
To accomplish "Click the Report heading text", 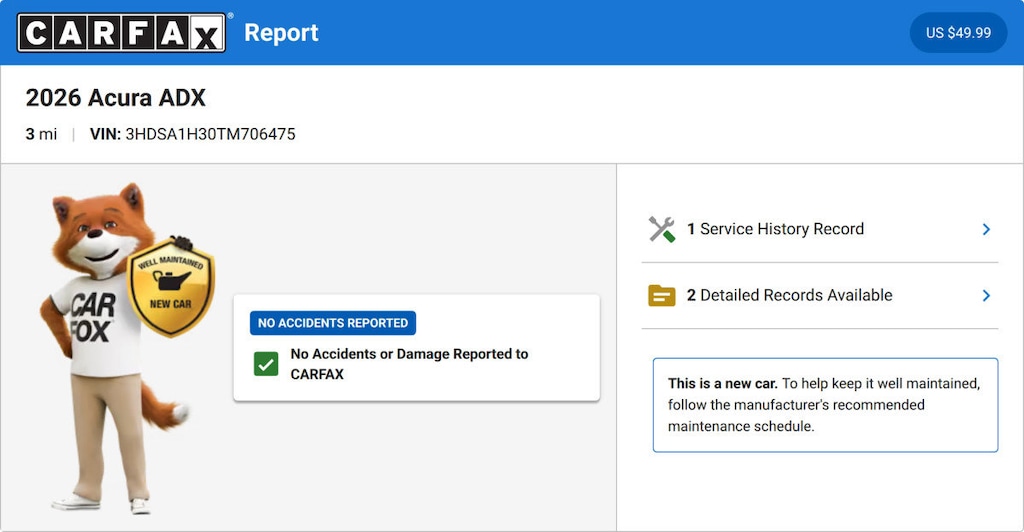I will click(281, 33).
